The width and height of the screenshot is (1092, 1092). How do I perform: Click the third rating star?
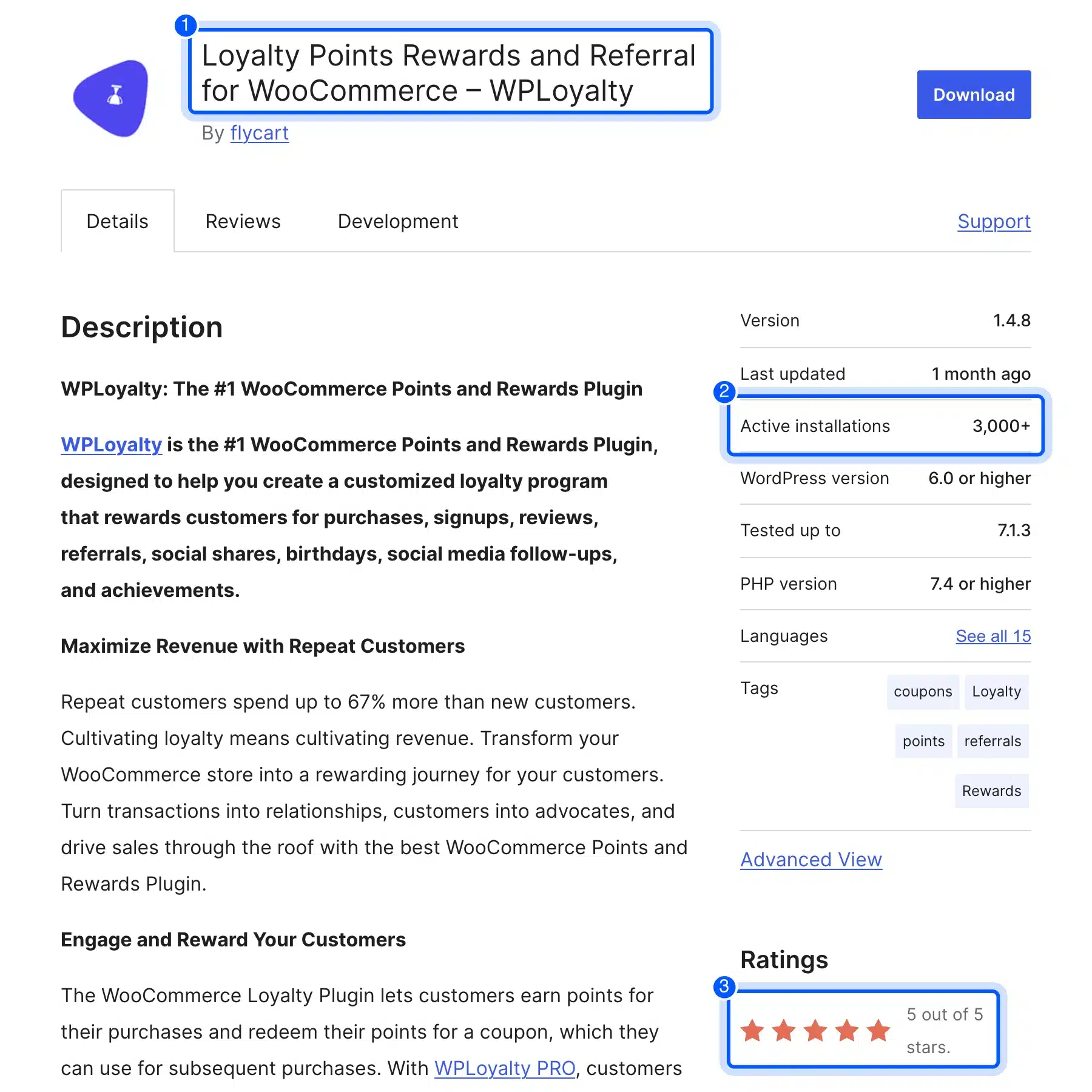pos(815,1030)
